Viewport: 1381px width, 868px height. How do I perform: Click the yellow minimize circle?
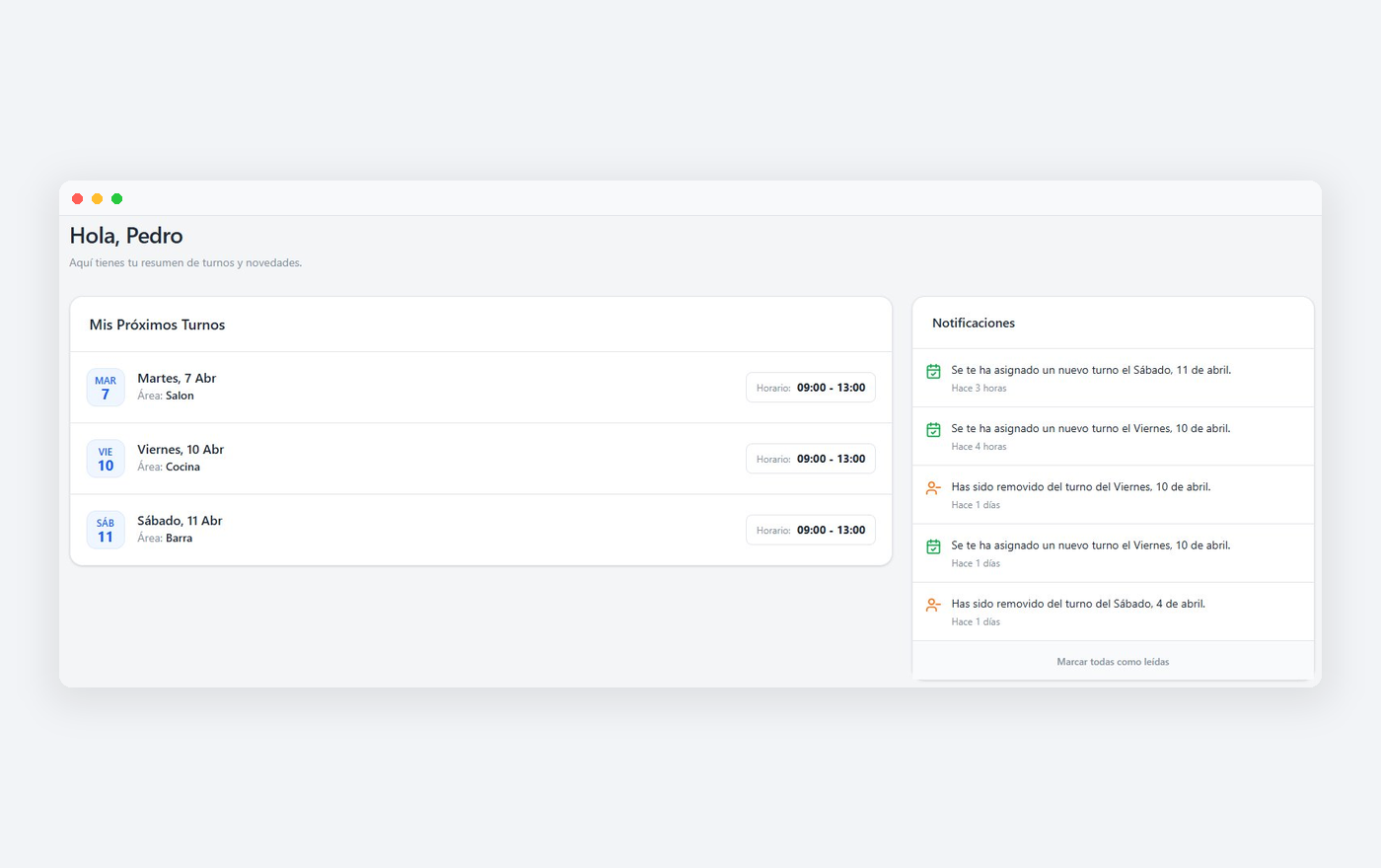click(97, 198)
